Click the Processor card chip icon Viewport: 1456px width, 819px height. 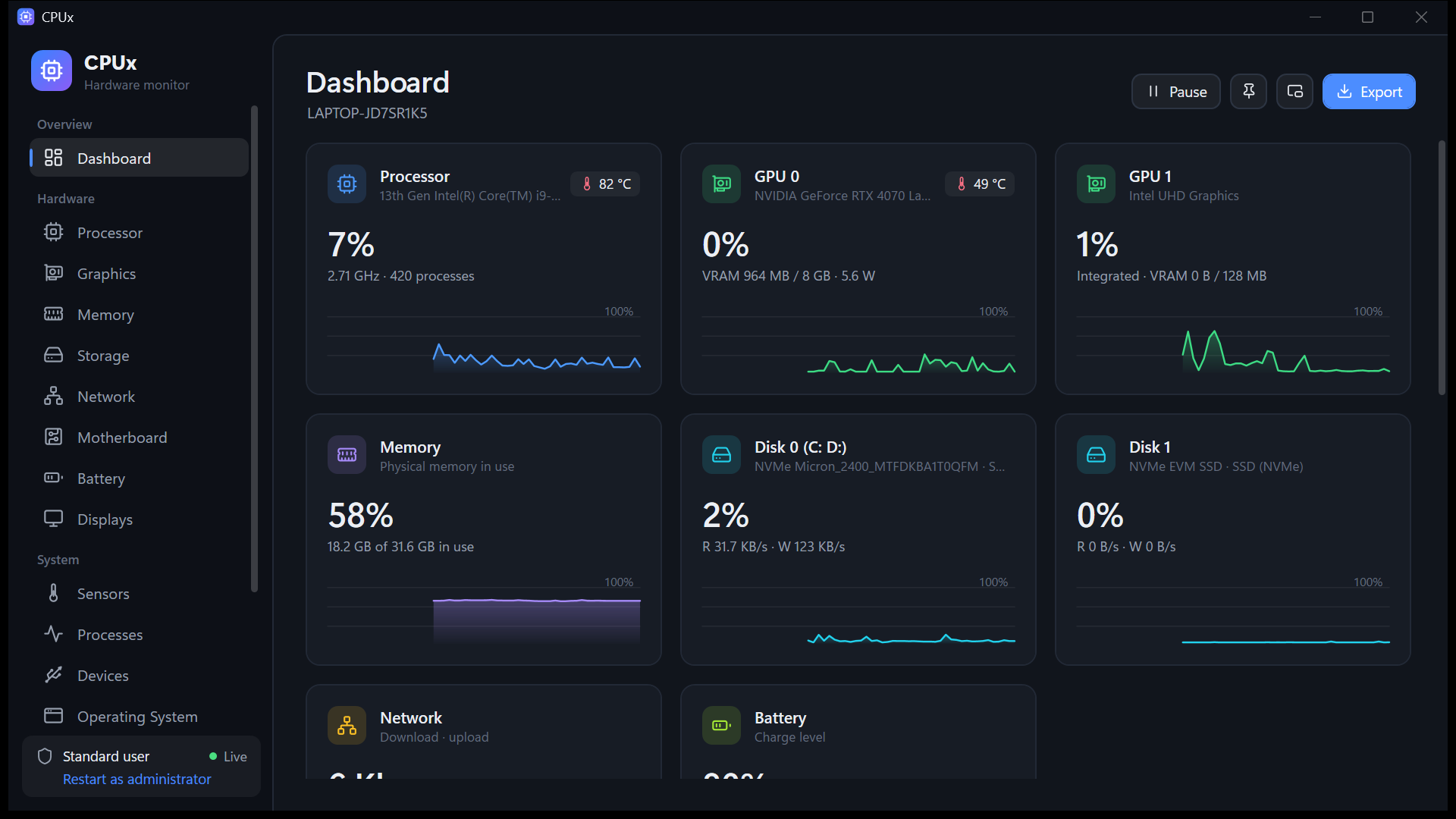(x=347, y=184)
